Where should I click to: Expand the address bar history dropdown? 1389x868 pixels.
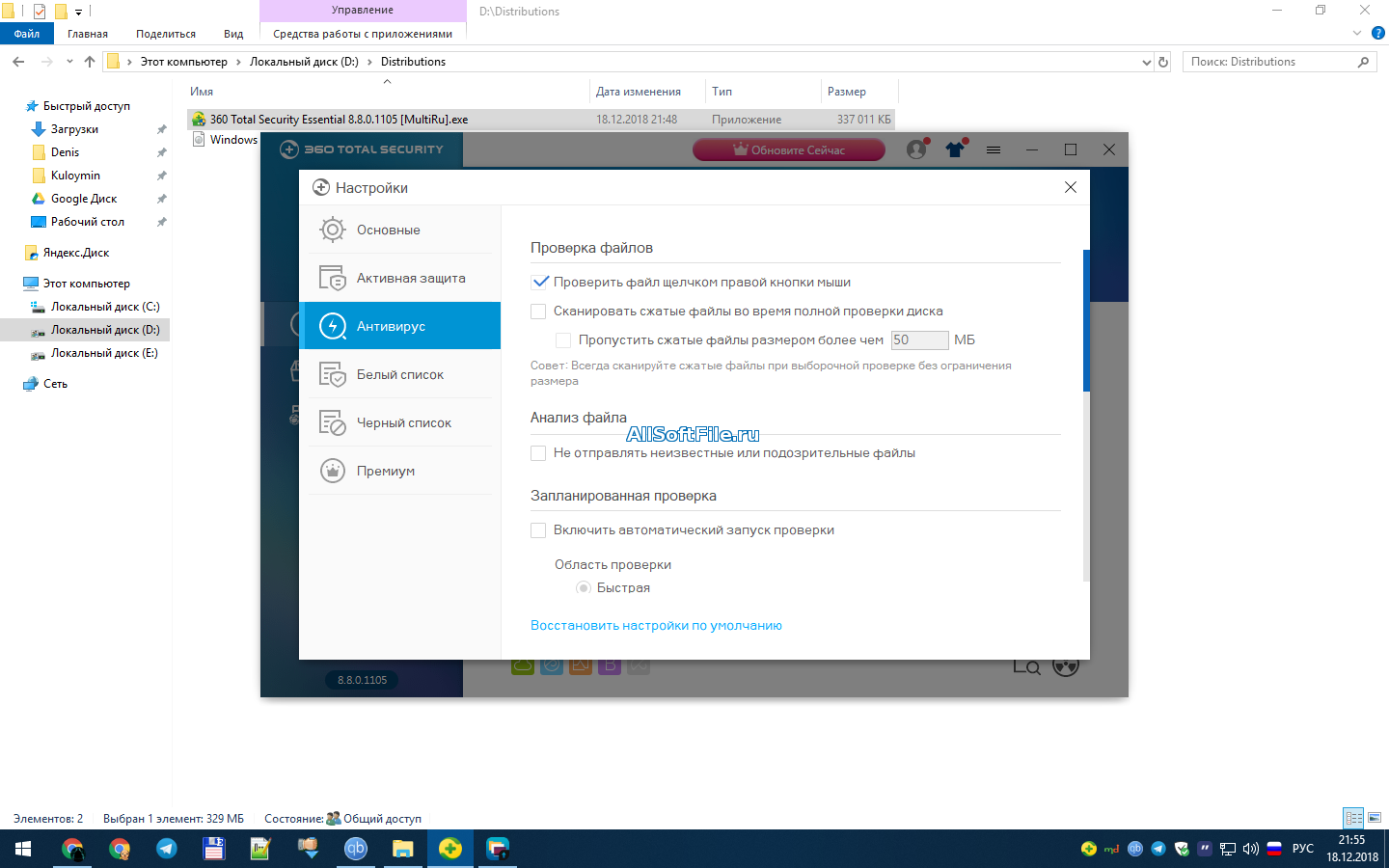point(1147,62)
